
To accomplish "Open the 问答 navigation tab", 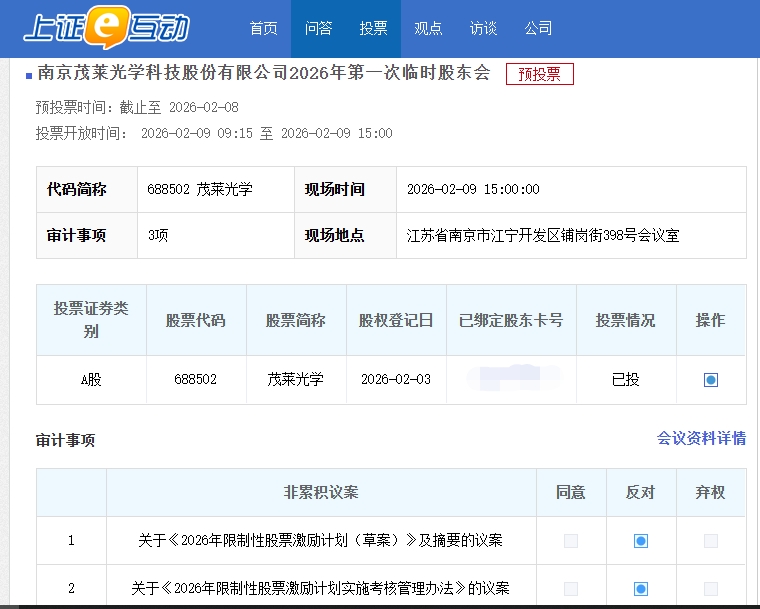I will click(318, 28).
